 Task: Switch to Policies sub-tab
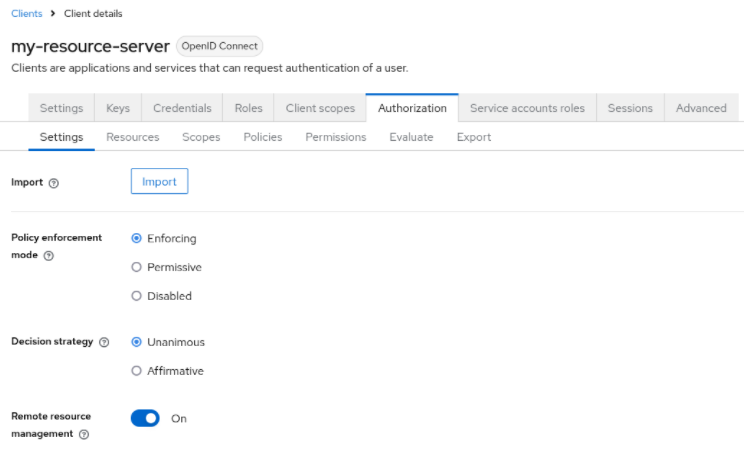coord(263,137)
